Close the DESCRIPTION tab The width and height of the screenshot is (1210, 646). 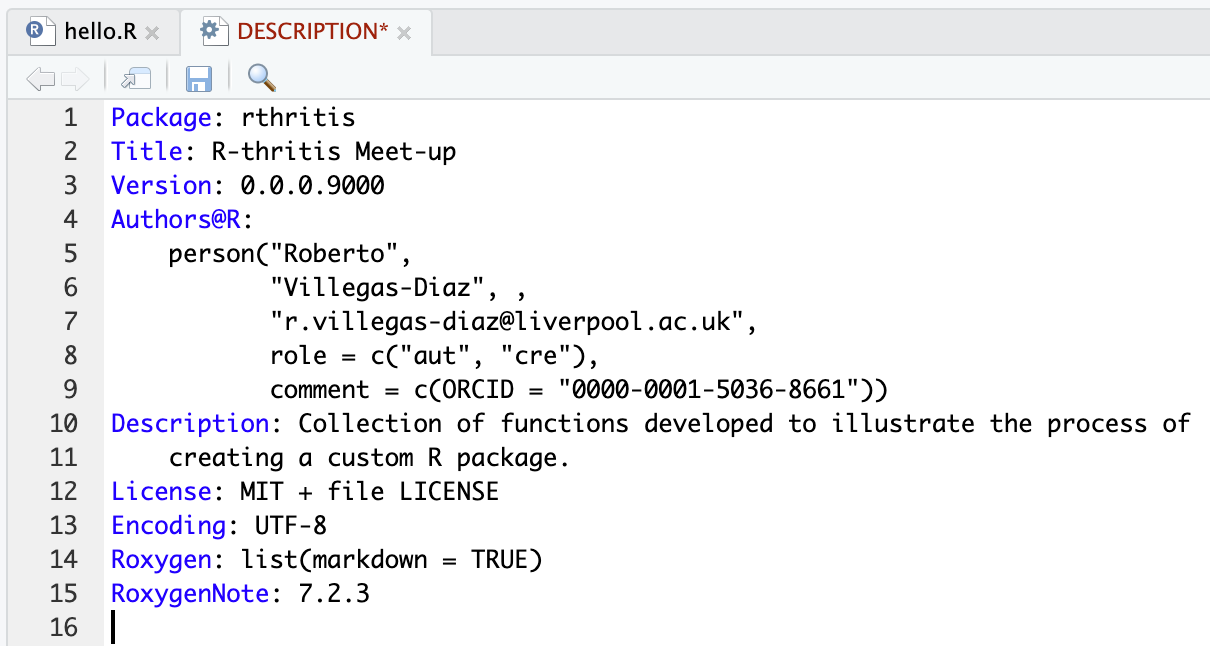pos(404,33)
